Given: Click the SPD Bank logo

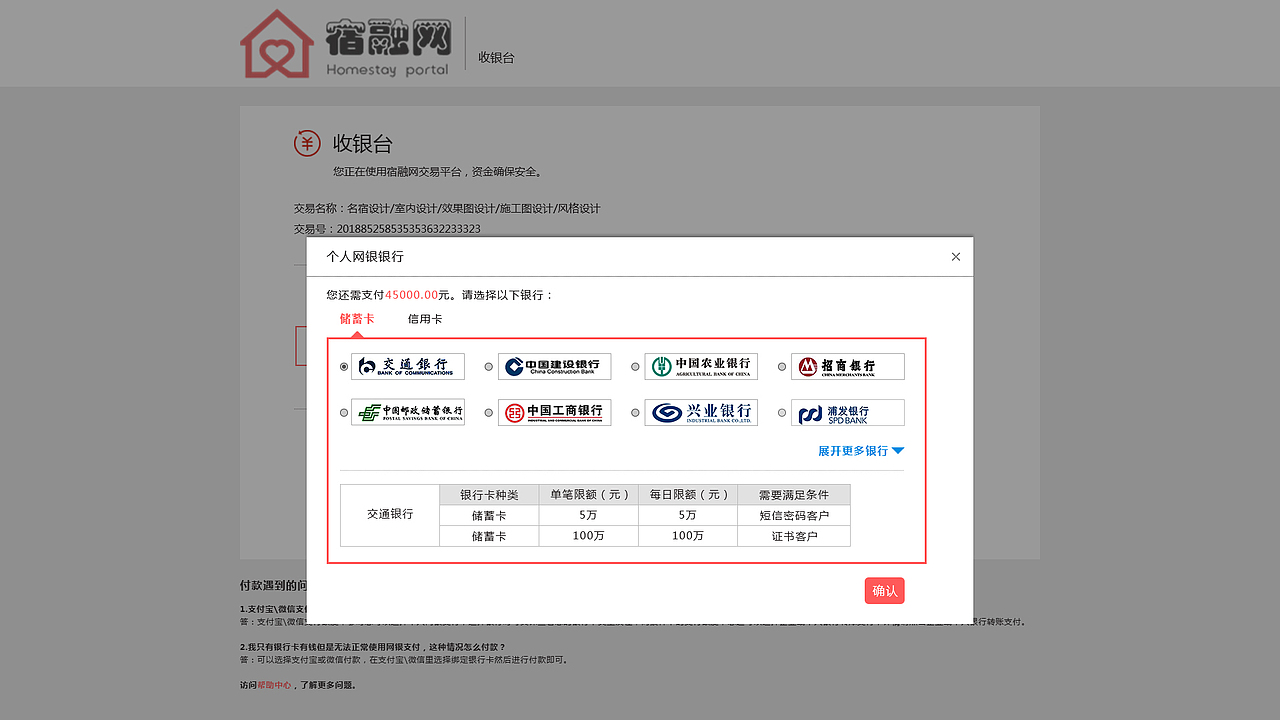Looking at the screenshot, I should 847,412.
